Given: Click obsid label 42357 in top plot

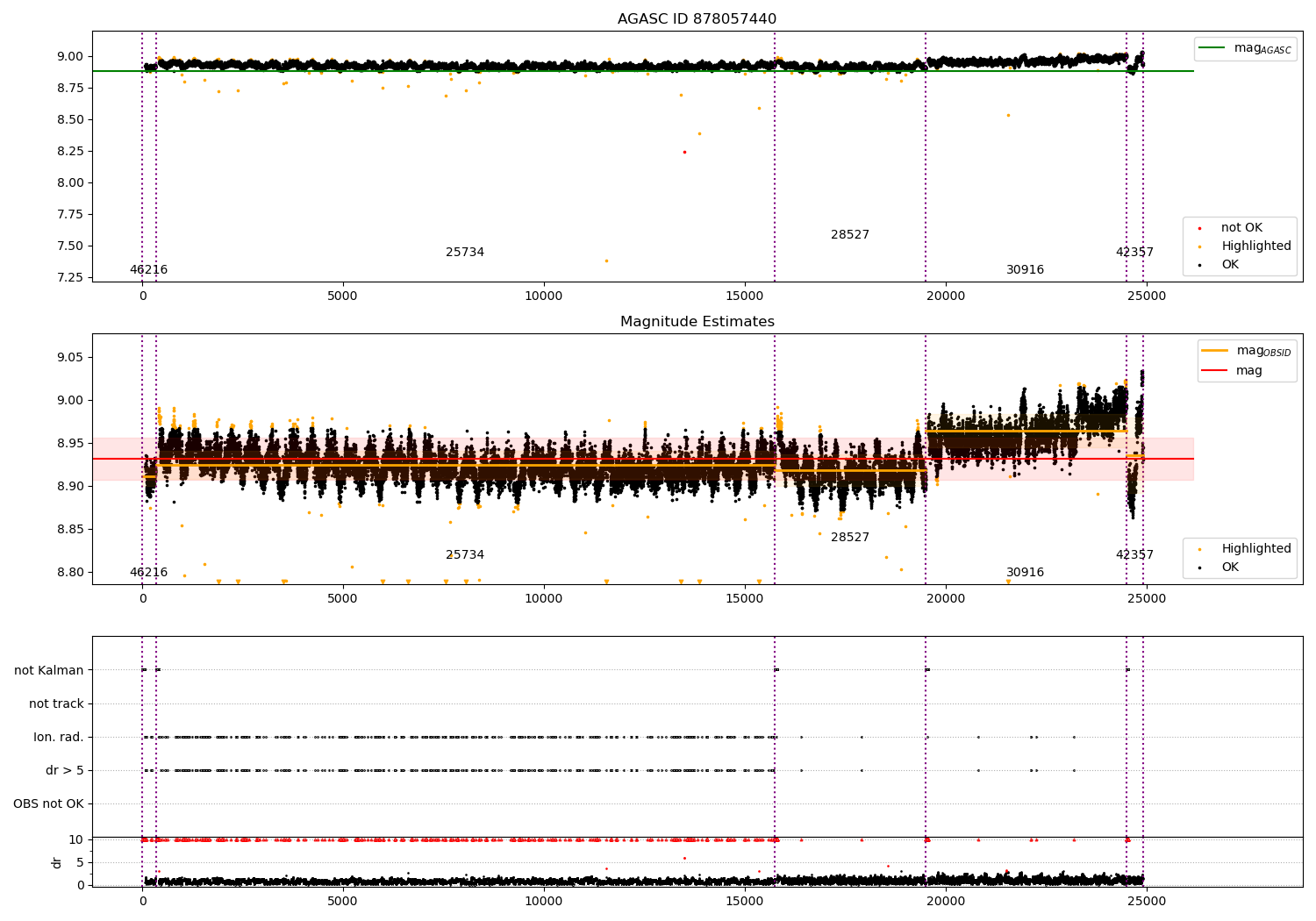Looking at the screenshot, I should coord(1134,253).
